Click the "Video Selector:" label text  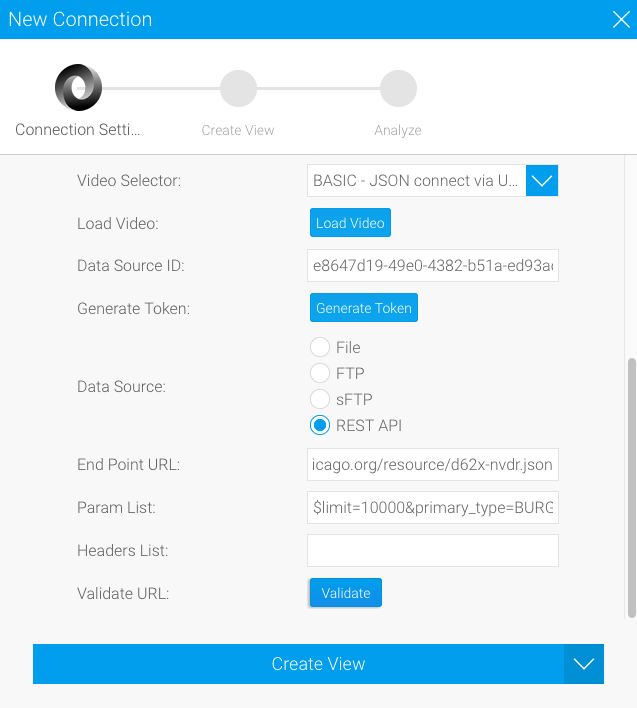(129, 181)
